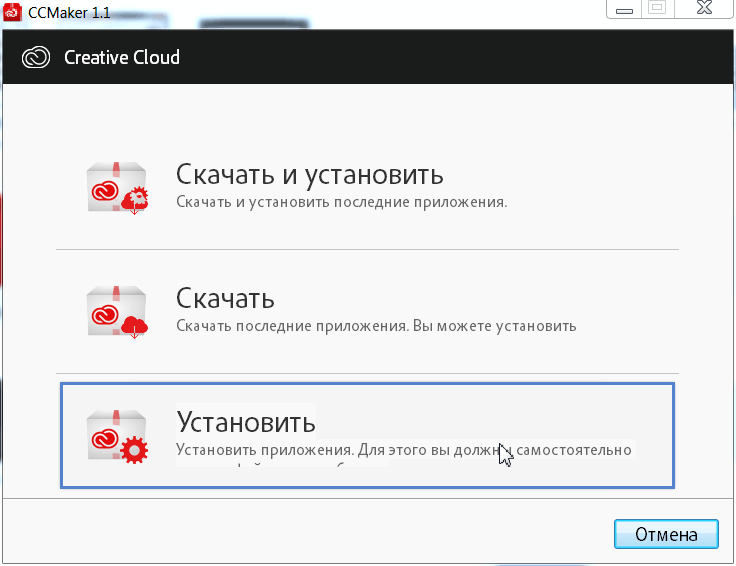
Task: Click 'Скачать последние приложения. Вы можете установить' text
Action: click(x=376, y=326)
